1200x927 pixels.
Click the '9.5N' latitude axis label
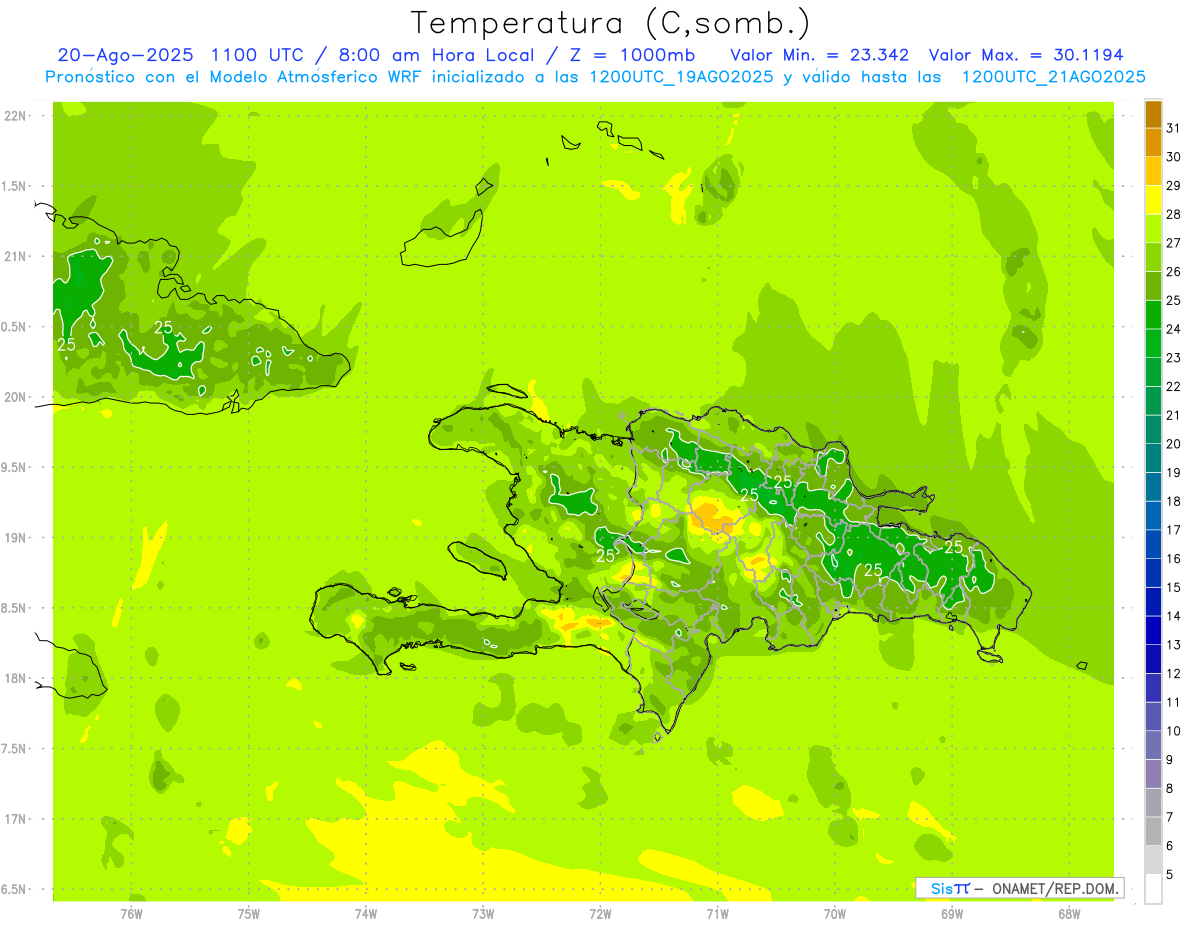pyautogui.click(x=15, y=468)
